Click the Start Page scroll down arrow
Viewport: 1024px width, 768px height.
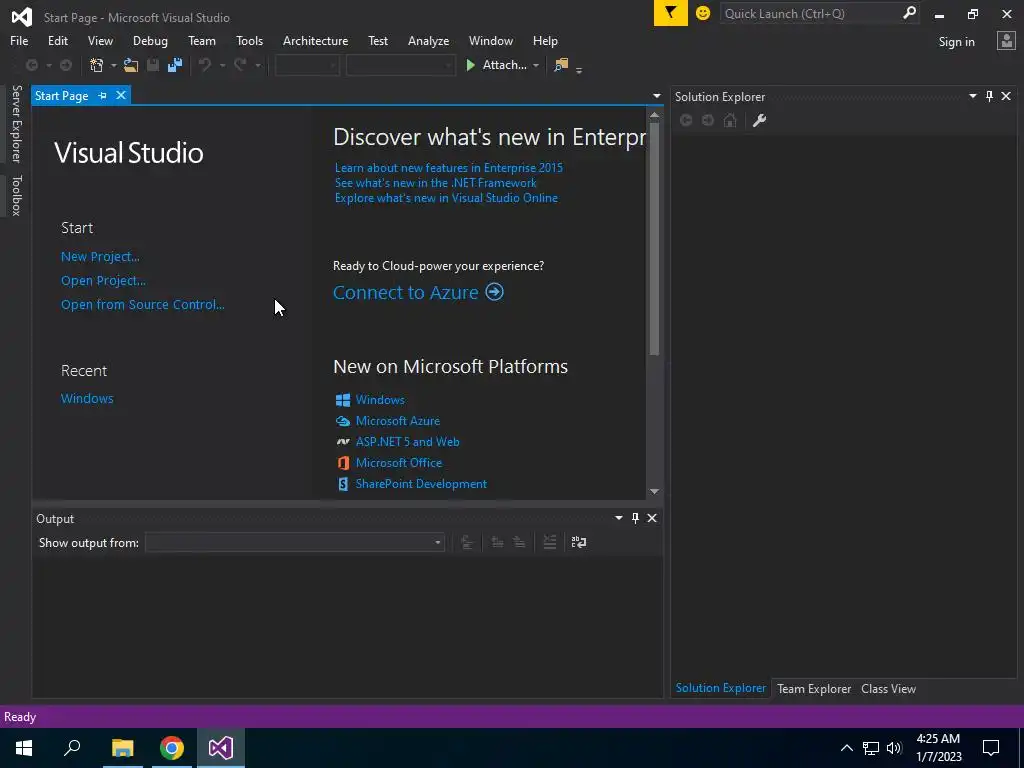coord(654,492)
